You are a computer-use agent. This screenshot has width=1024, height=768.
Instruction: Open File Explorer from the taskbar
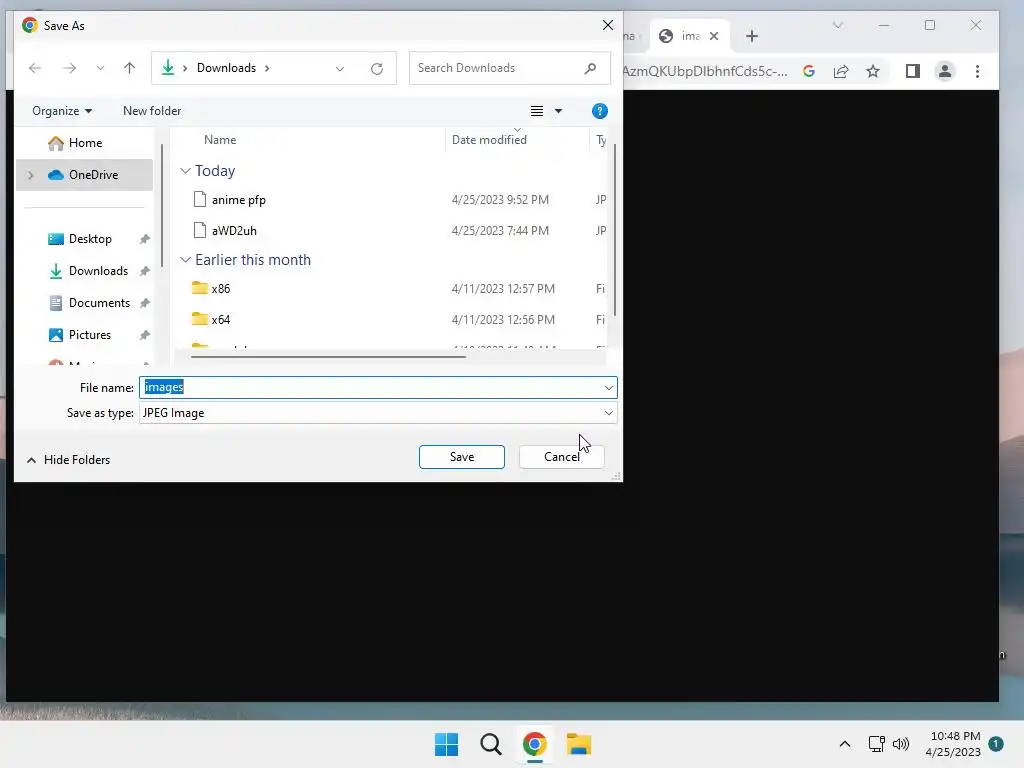pos(579,744)
